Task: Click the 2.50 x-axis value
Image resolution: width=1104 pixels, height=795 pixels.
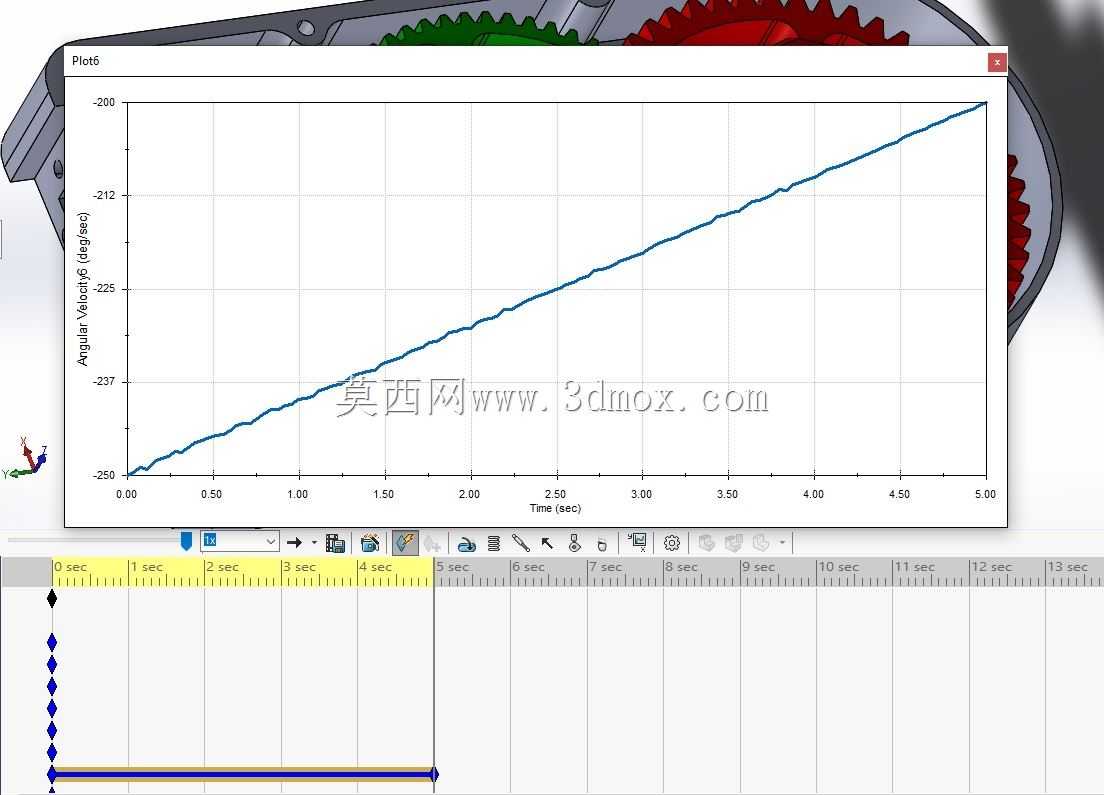Action: [x=556, y=494]
